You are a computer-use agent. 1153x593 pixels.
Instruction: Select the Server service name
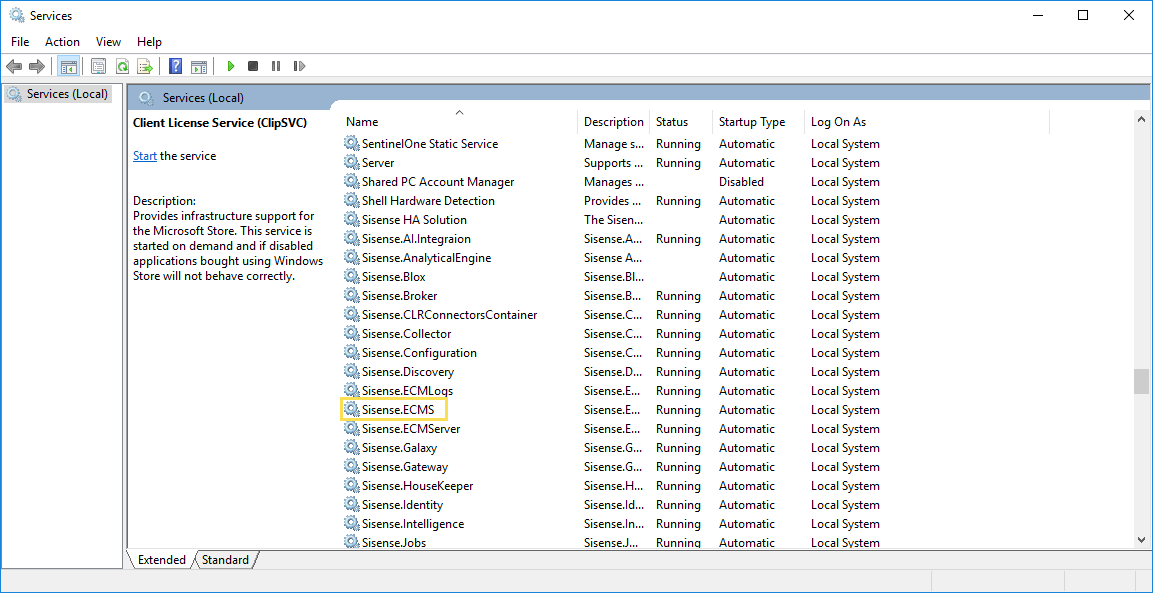pos(378,163)
